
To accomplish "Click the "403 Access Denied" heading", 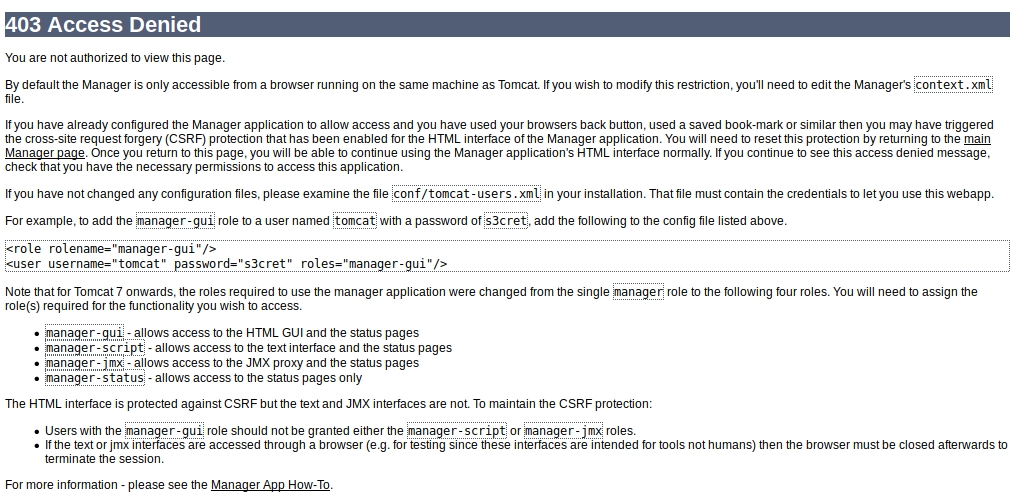I will 103,25.
